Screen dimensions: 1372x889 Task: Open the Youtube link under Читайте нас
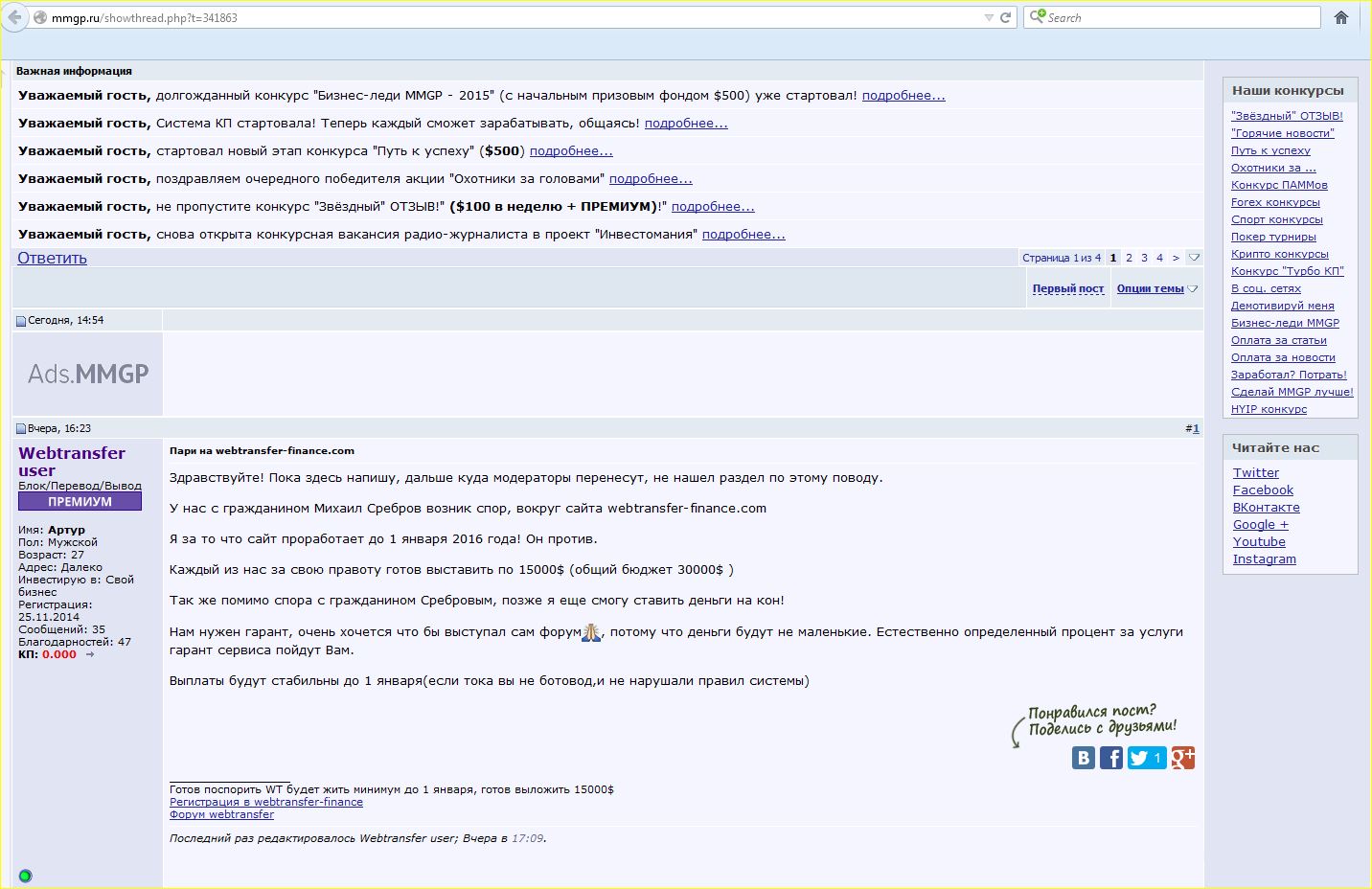(x=1259, y=542)
